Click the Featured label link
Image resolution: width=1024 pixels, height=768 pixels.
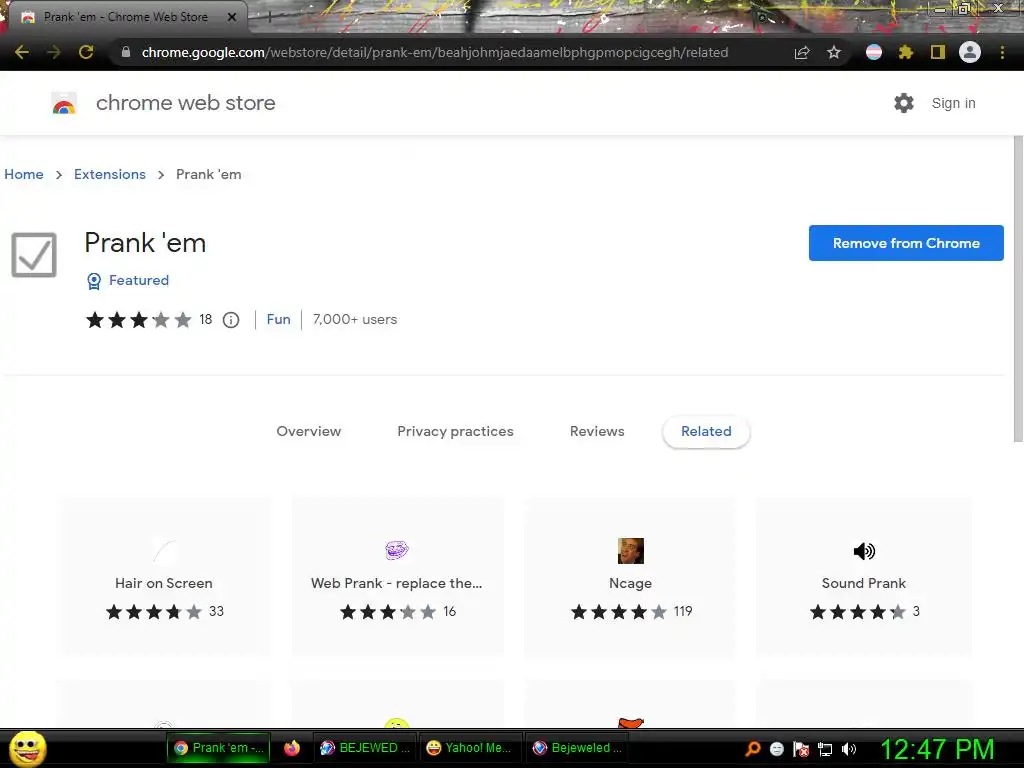pos(138,280)
